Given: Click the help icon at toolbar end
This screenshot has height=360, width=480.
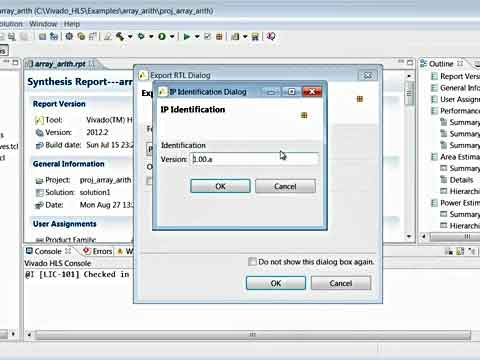Looking at the screenshot, I should 271,36.
